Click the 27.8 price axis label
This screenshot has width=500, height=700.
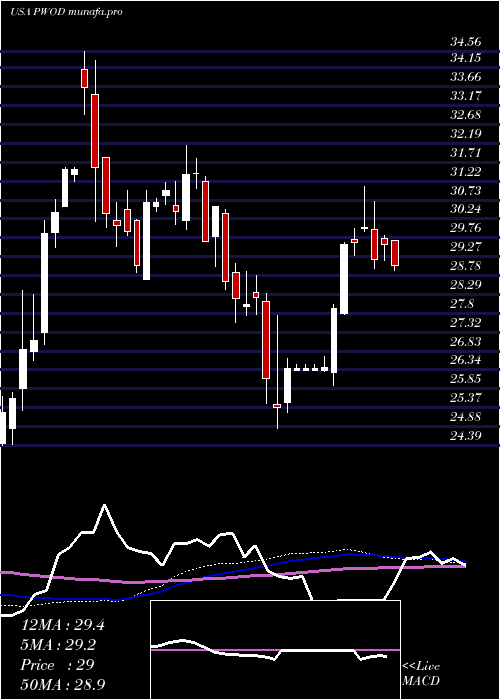click(462, 304)
